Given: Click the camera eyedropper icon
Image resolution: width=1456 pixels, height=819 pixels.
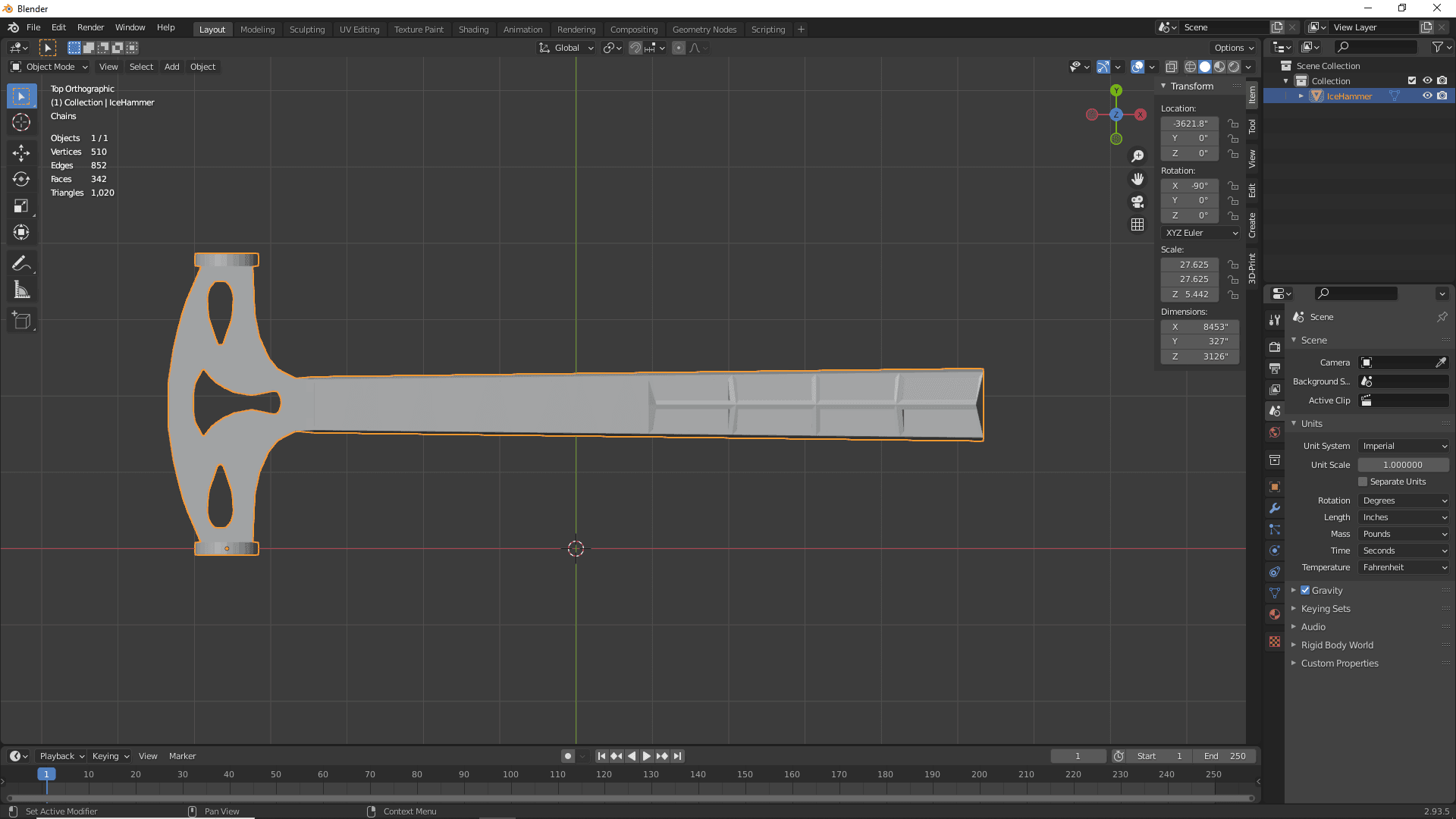Looking at the screenshot, I should click(1441, 362).
